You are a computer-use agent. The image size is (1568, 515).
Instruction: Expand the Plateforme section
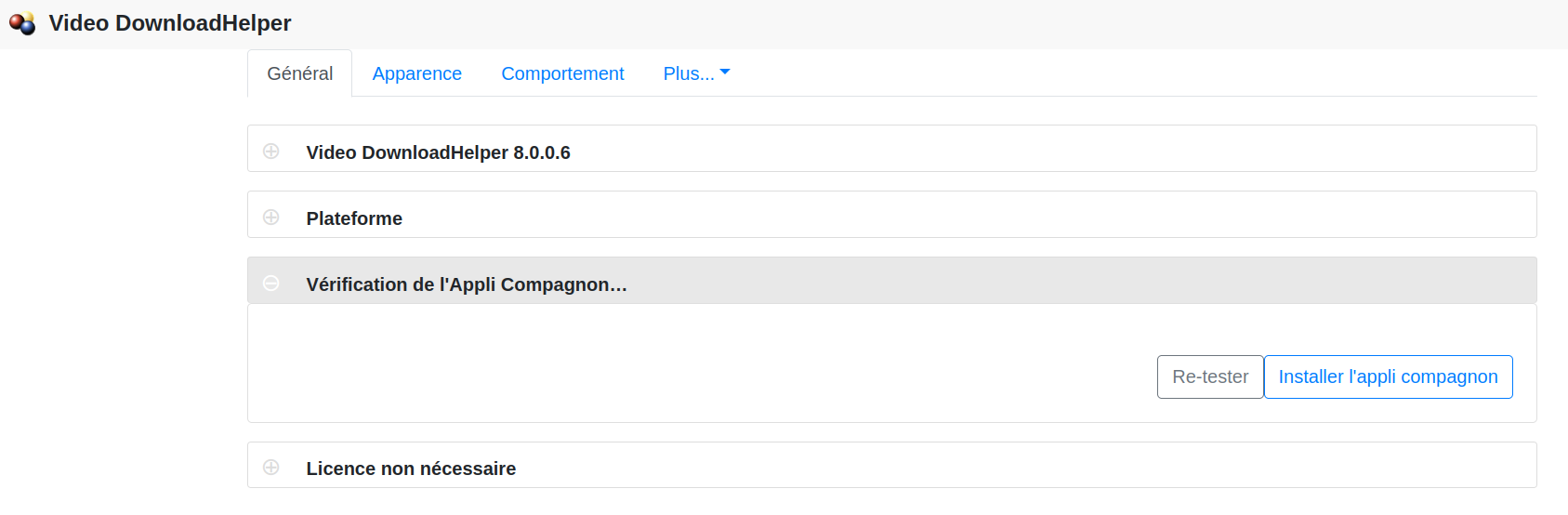pos(354,218)
